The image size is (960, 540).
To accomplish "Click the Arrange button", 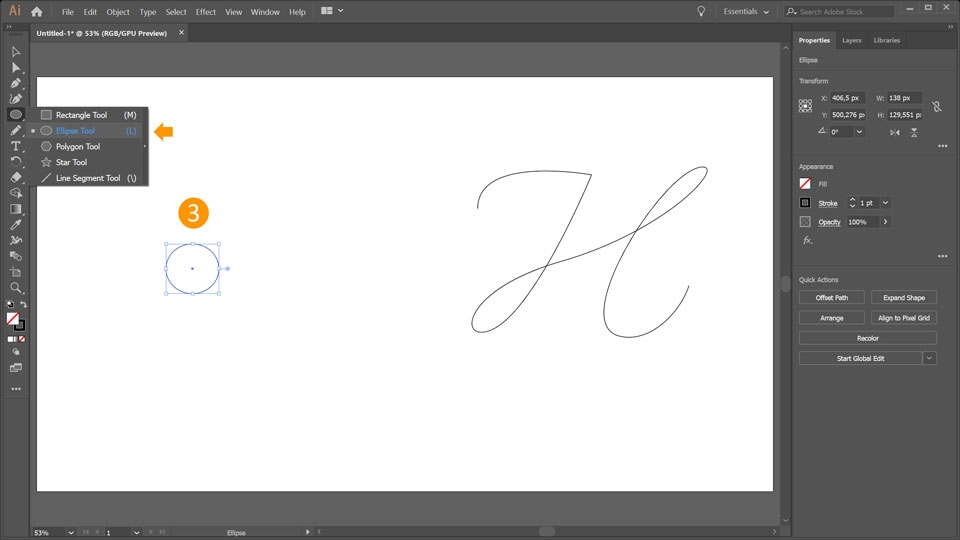I will coord(831,318).
